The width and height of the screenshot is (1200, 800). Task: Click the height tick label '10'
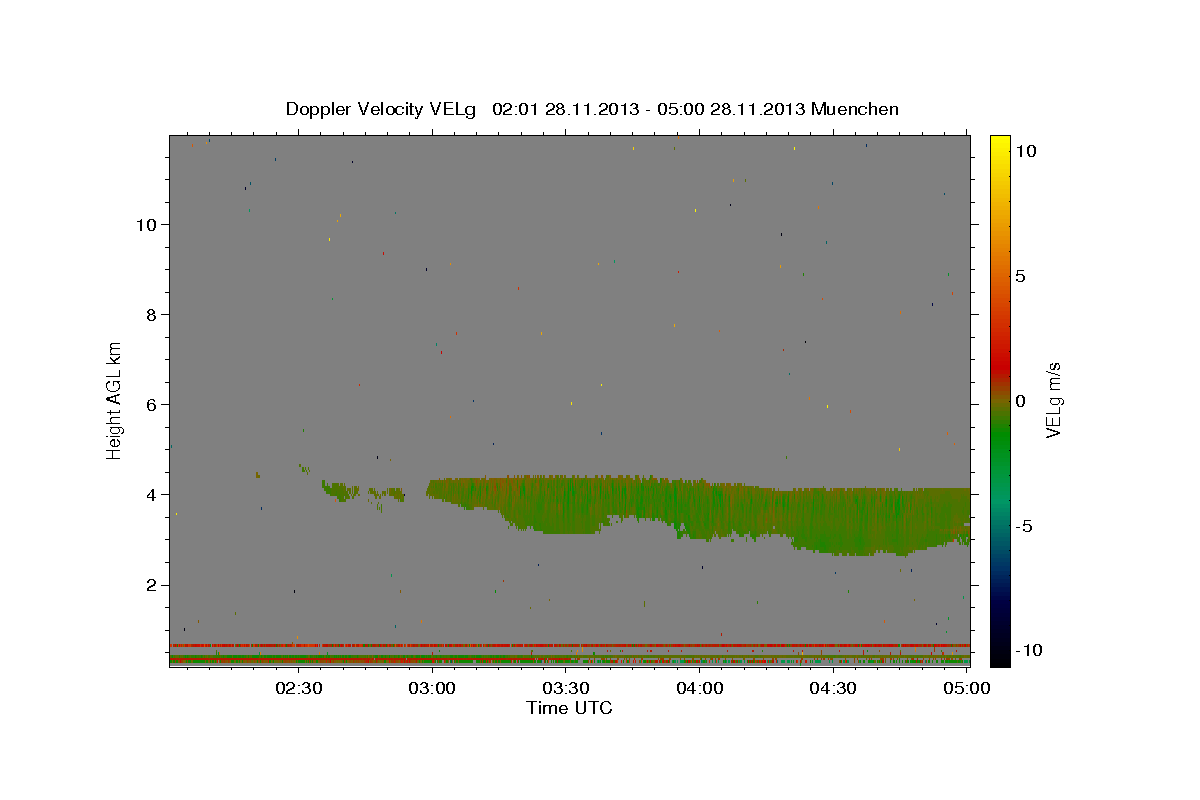(145, 224)
